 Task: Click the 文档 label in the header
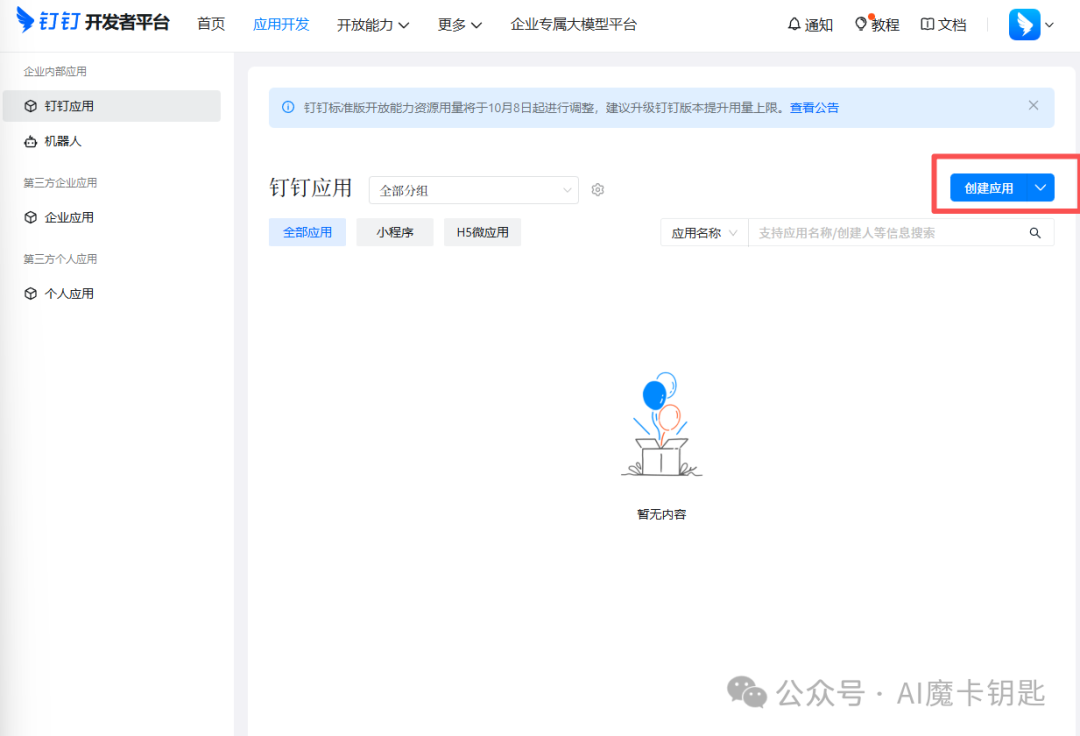(x=952, y=25)
